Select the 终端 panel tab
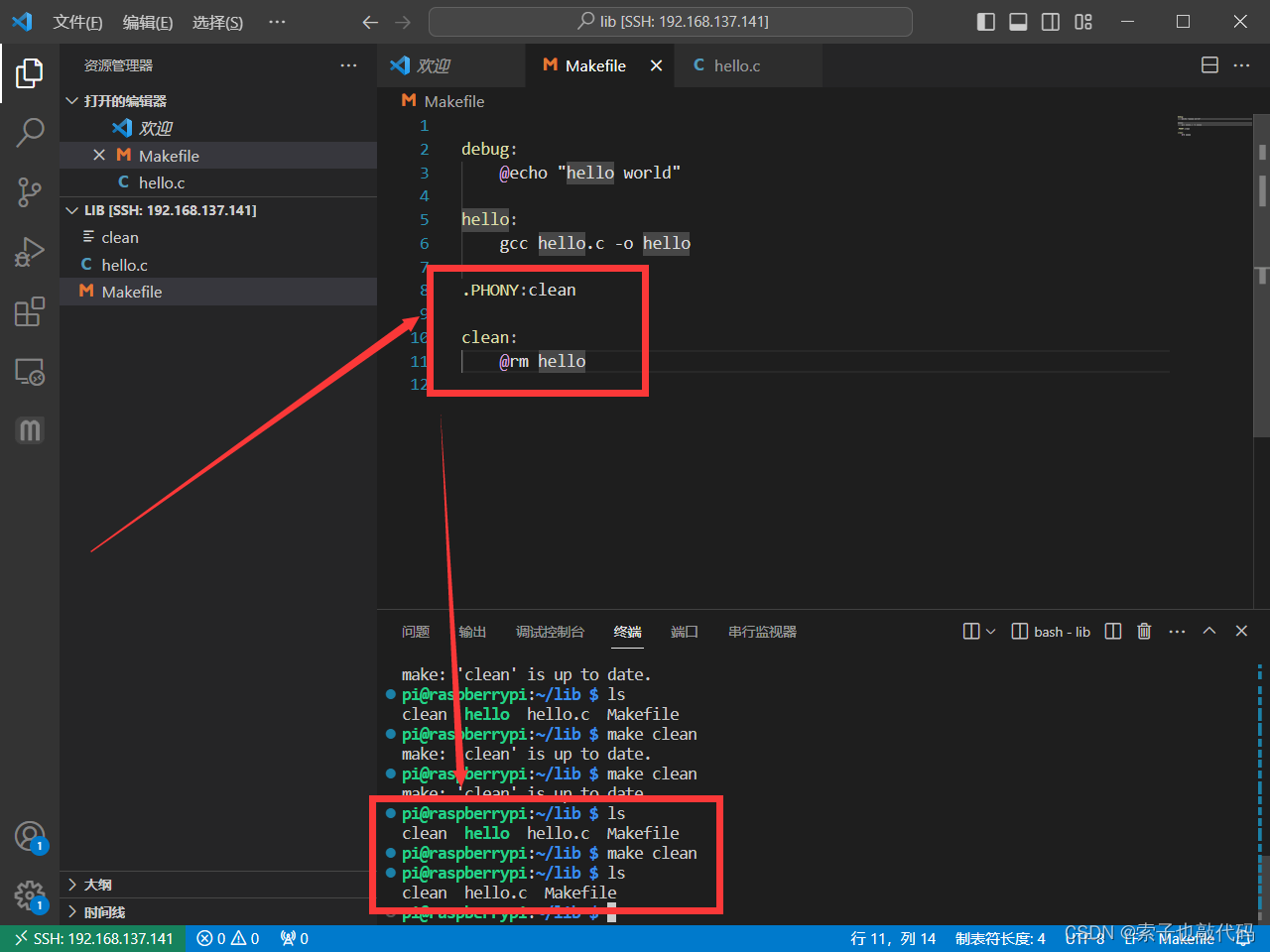 pos(628,632)
